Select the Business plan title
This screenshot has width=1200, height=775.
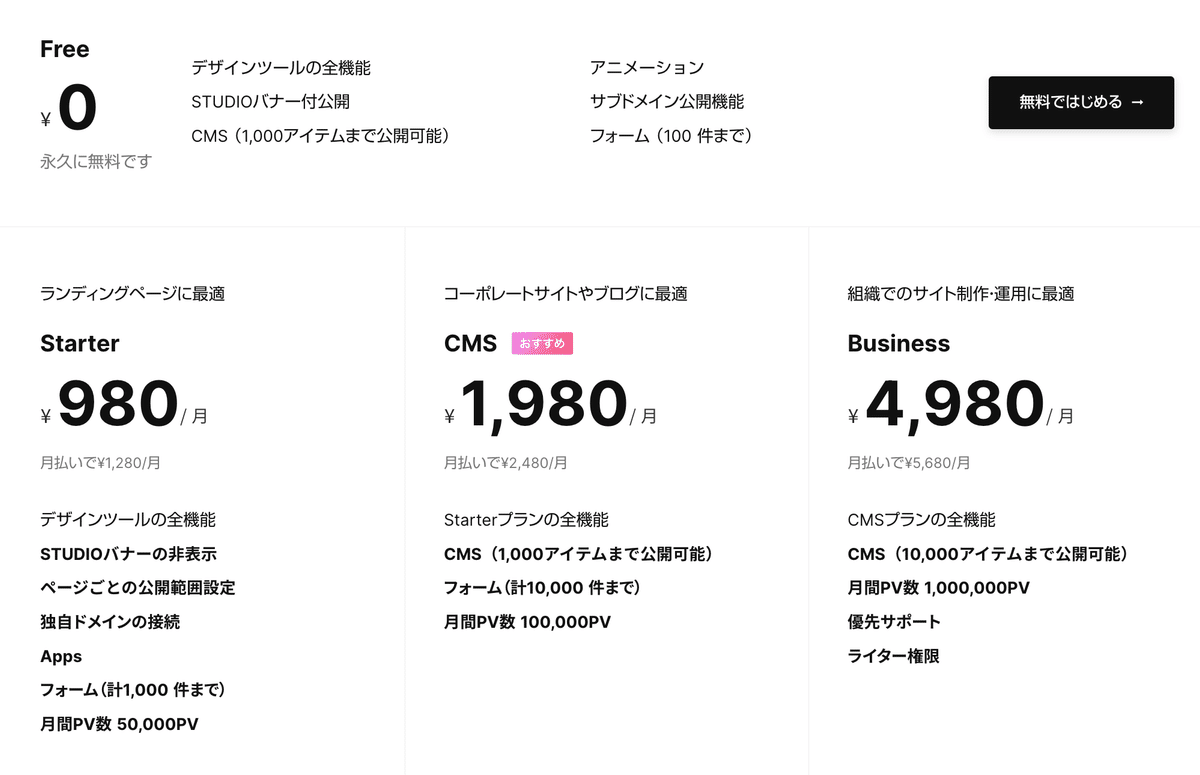pyautogui.click(x=899, y=344)
